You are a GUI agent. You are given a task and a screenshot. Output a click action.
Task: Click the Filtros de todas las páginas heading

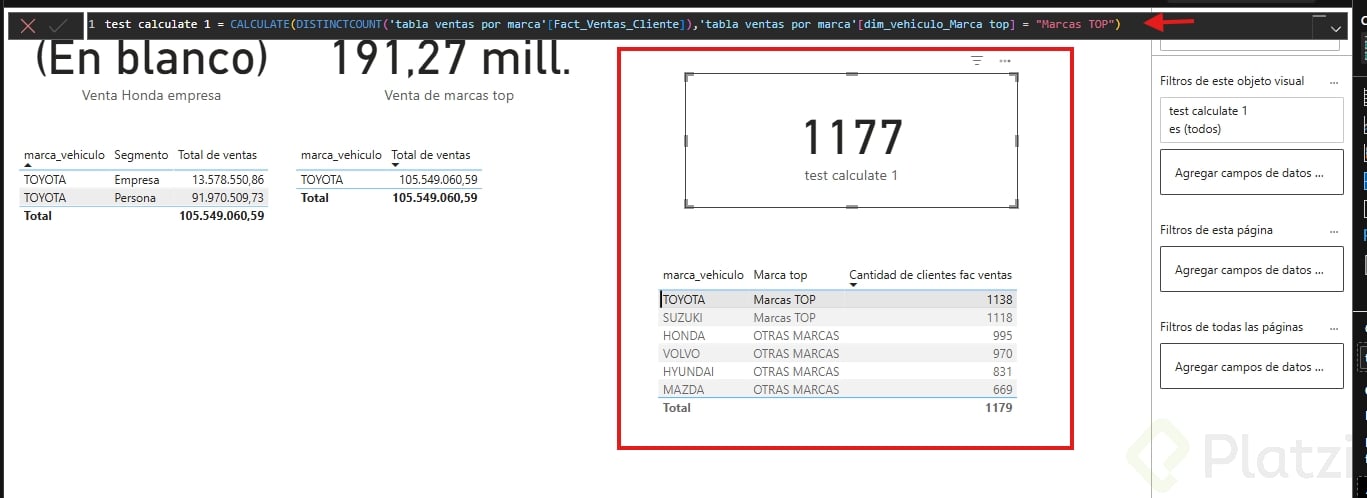[1232, 327]
